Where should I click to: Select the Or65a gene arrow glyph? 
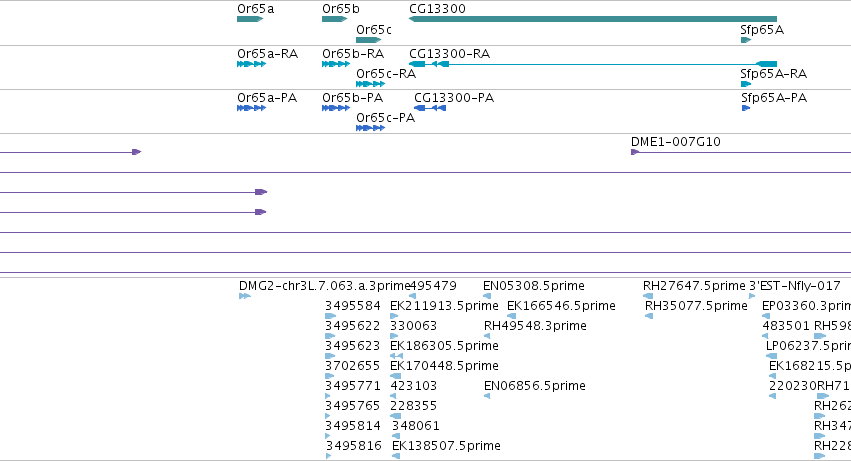click(250, 19)
